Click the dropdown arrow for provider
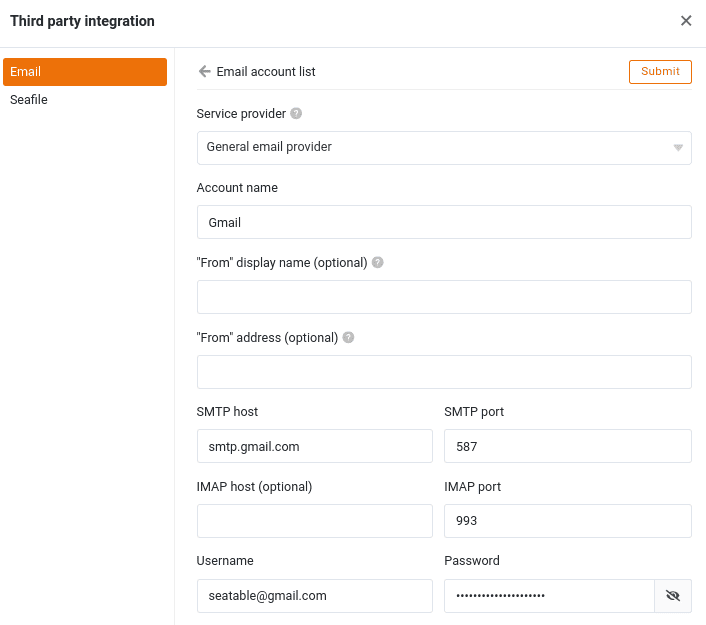The width and height of the screenshot is (706, 625). coord(678,148)
